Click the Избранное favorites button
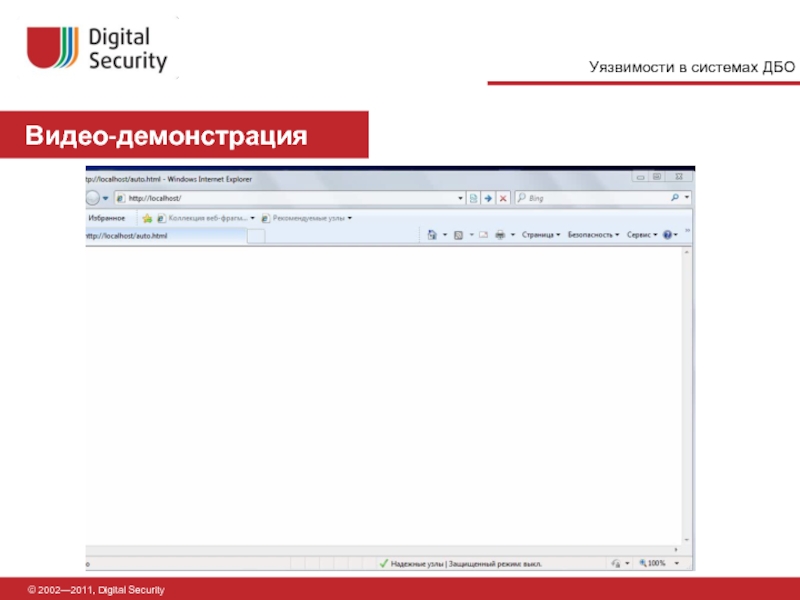 pyautogui.click(x=107, y=218)
